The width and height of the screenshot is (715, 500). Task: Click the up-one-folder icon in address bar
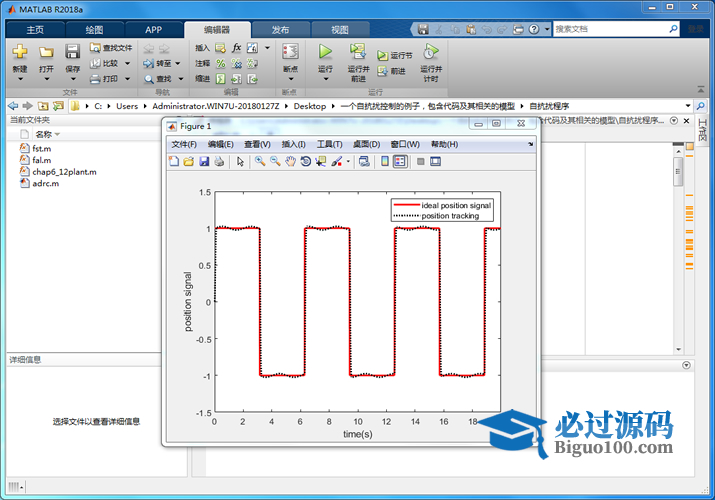[43, 106]
